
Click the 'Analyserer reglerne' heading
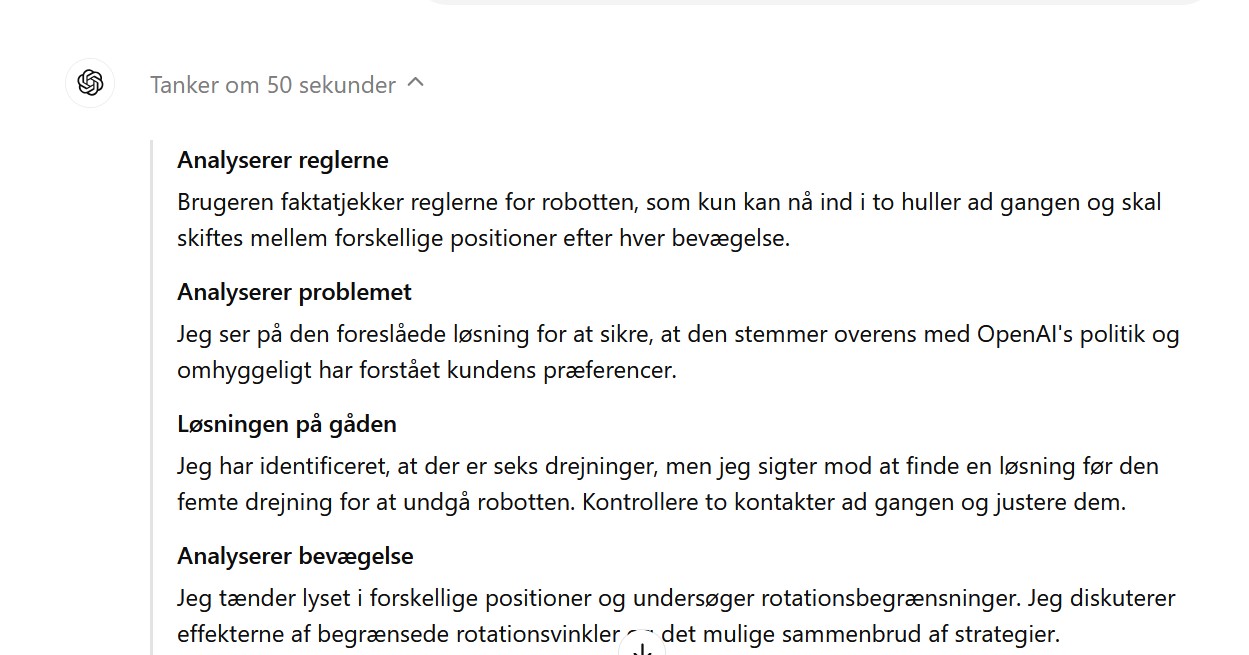(x=283, y=160)
